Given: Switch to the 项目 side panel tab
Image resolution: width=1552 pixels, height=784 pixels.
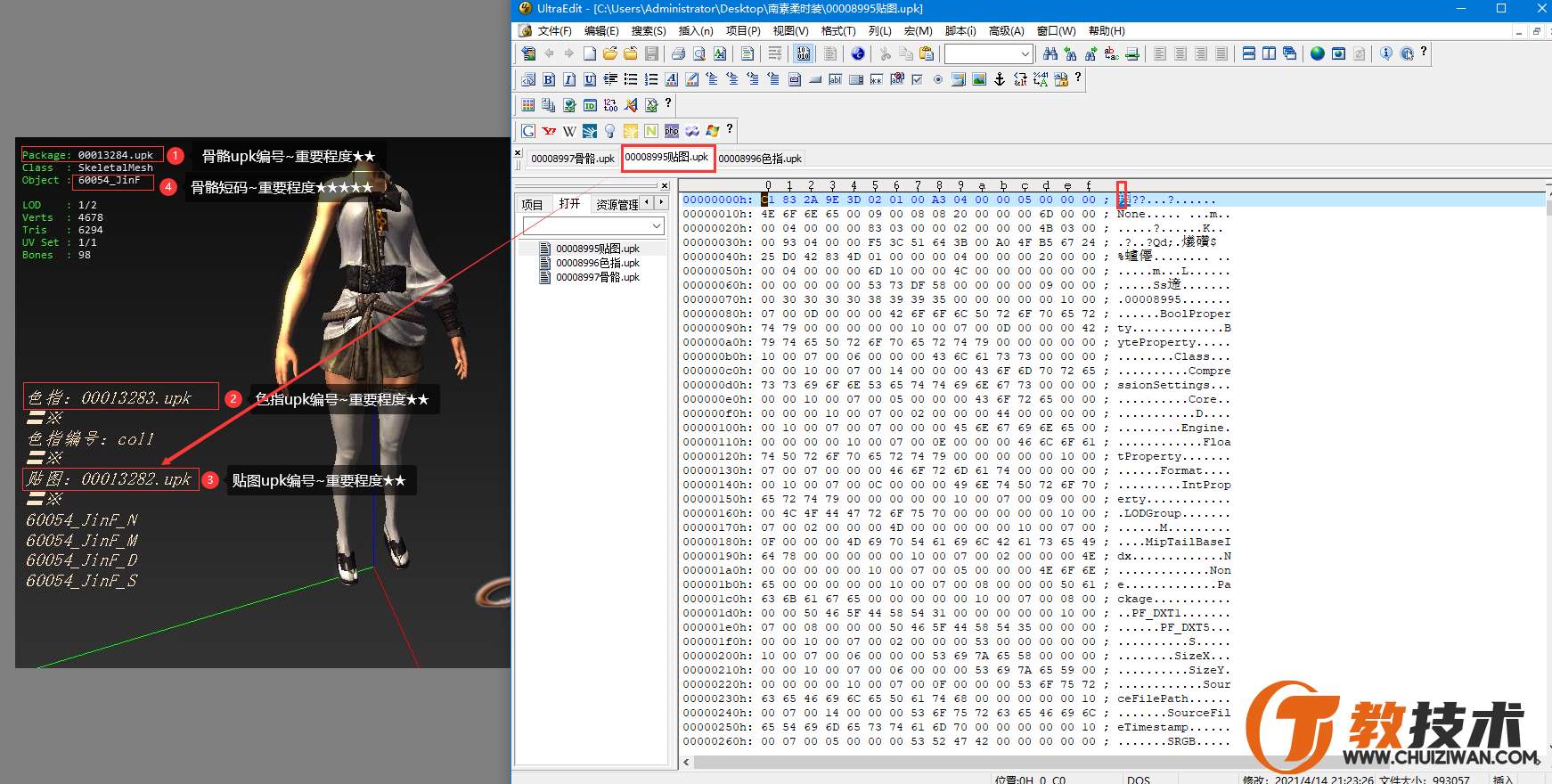Looking at the screenshot, I should tap(532, 205).
